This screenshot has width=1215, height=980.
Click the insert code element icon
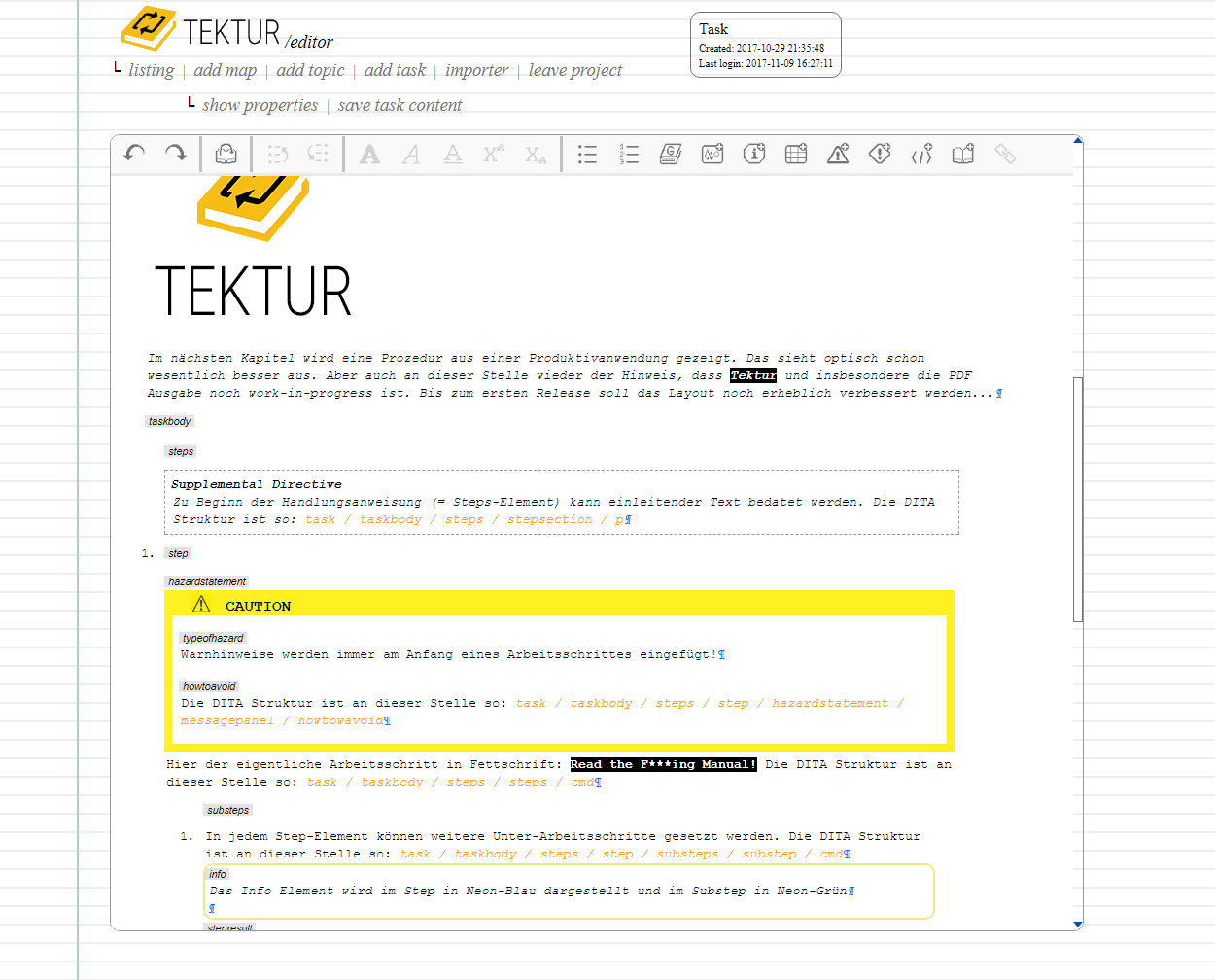click(921, 154)
